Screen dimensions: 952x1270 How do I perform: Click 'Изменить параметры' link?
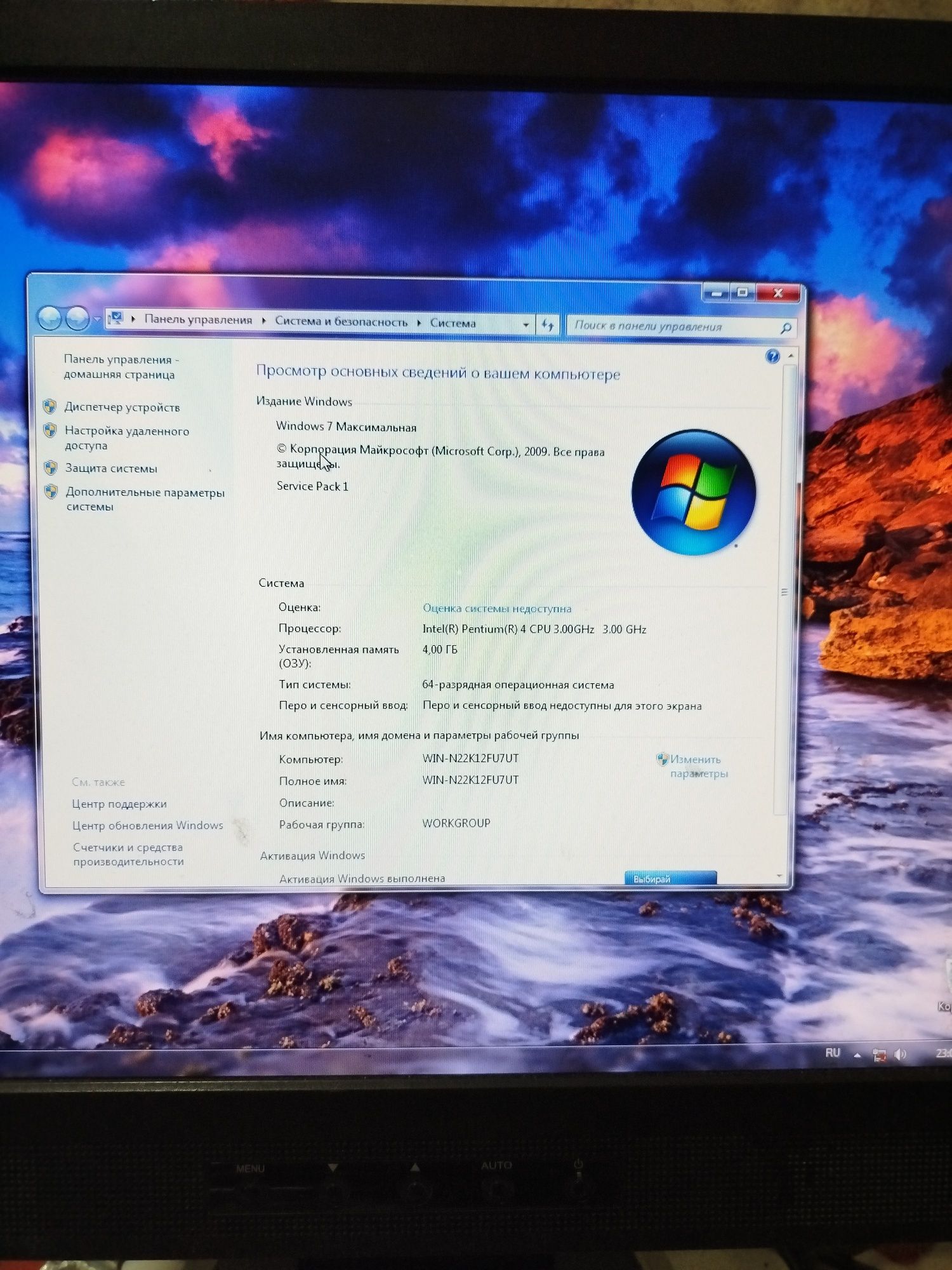(x=699, y=766)
